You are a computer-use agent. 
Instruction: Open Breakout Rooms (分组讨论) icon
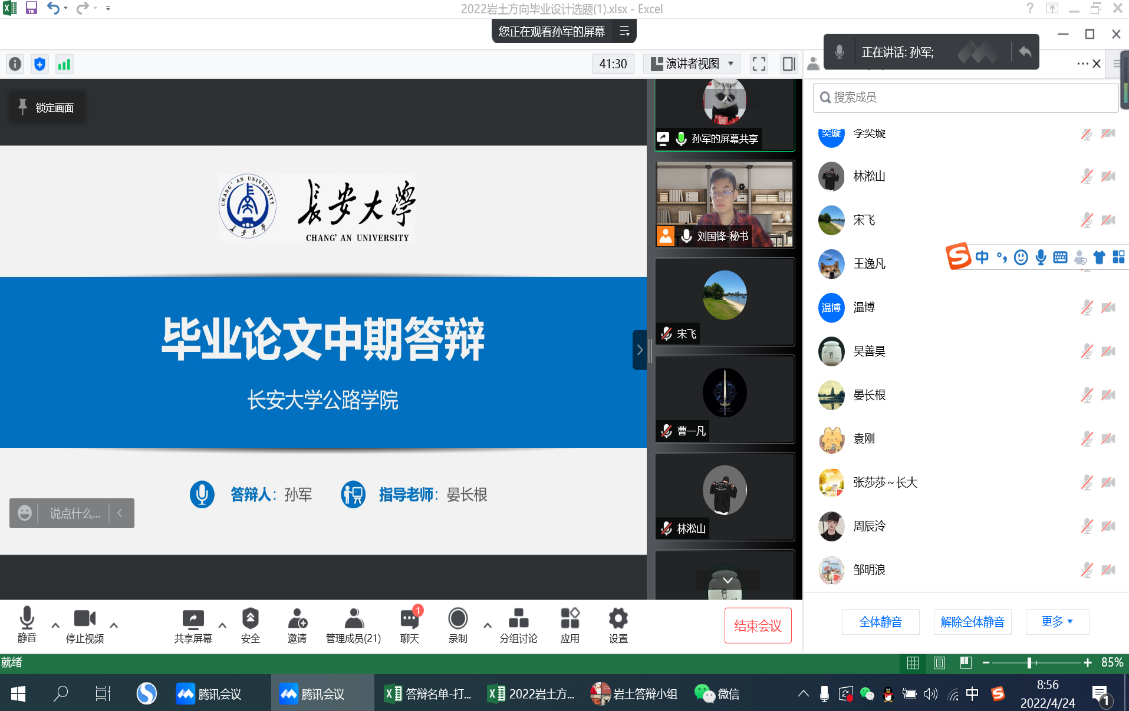coord(518,619)
